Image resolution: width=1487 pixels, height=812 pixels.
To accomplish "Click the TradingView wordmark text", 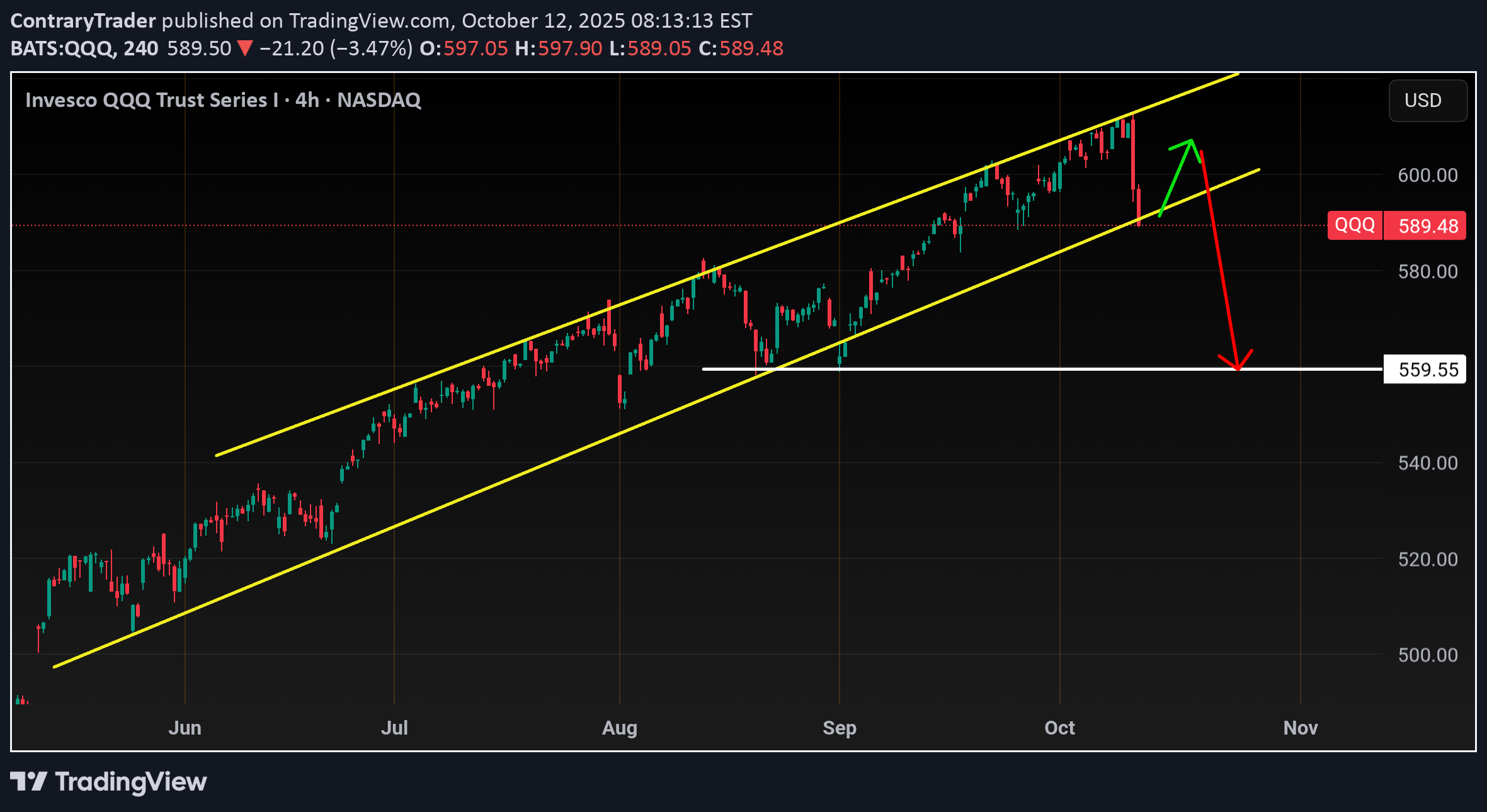I will pyautogui.click(x=131, y=782).
